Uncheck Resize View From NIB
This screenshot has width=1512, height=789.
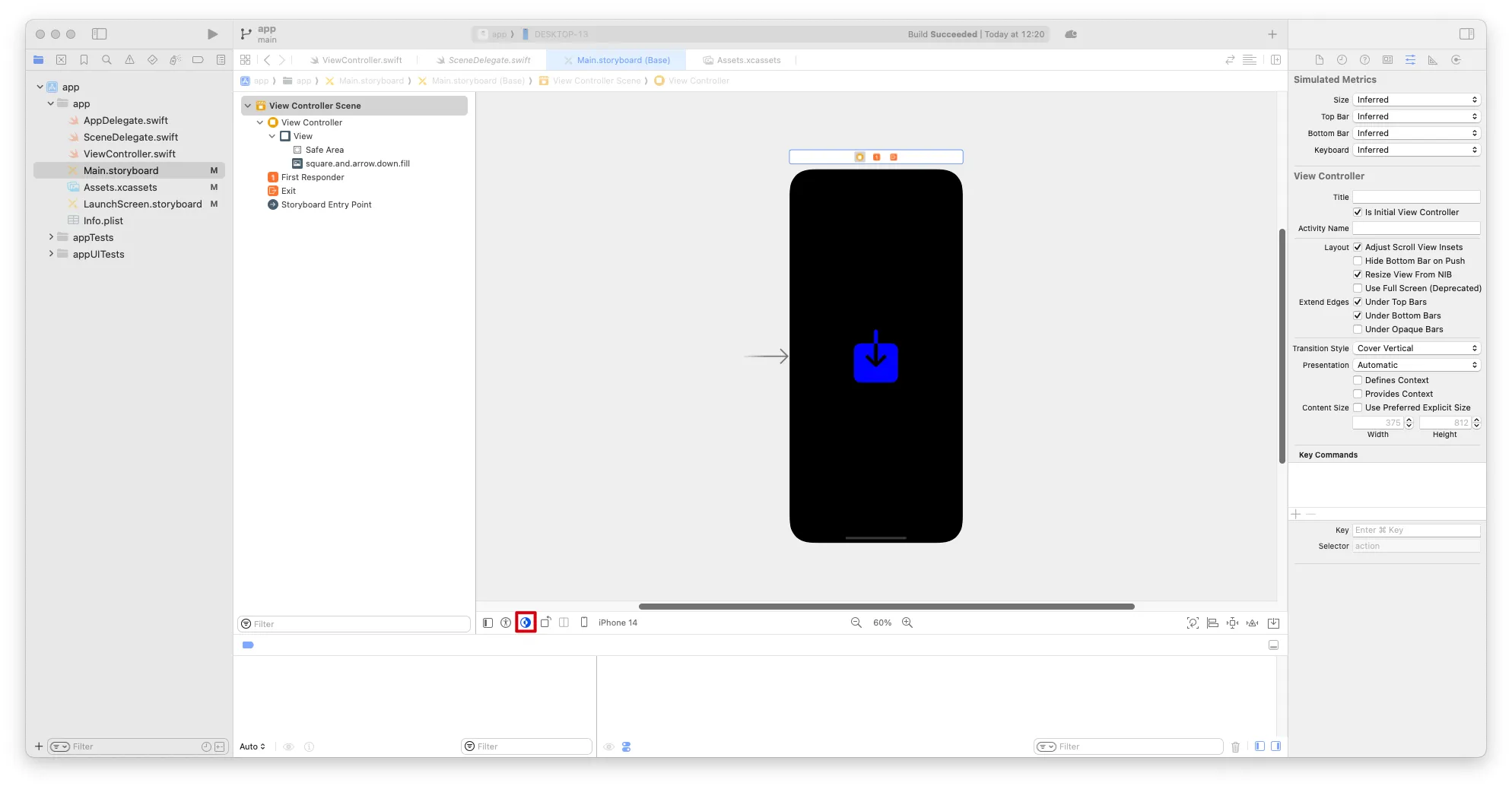[x=1358, y=274]
